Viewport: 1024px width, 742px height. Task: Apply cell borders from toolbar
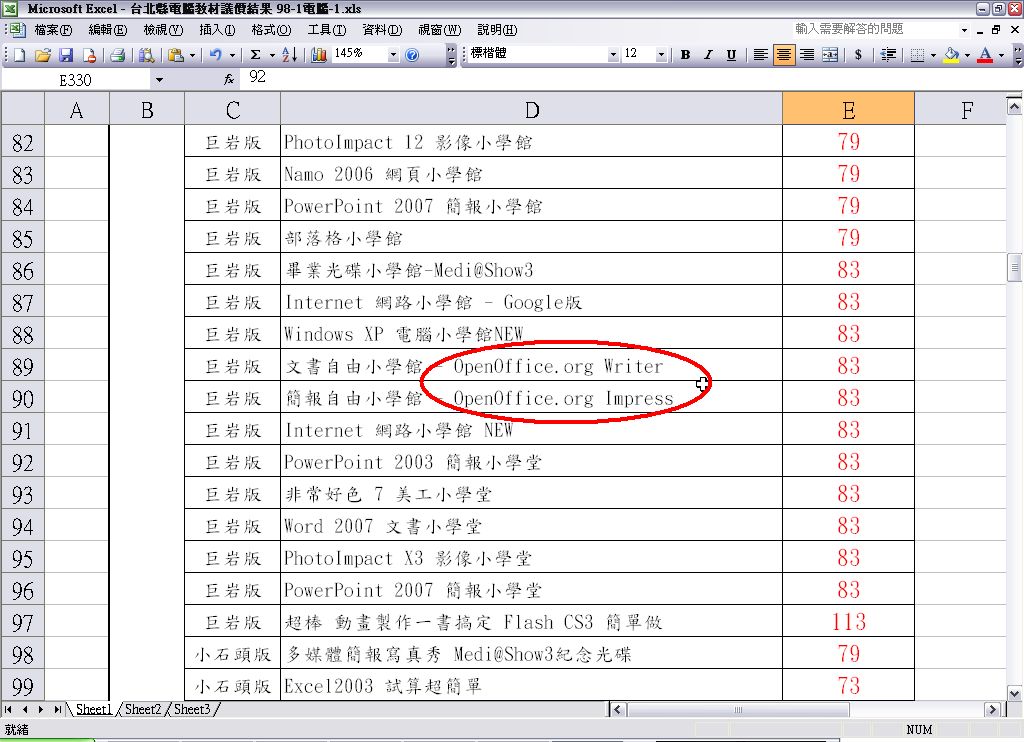pos(917,56)
